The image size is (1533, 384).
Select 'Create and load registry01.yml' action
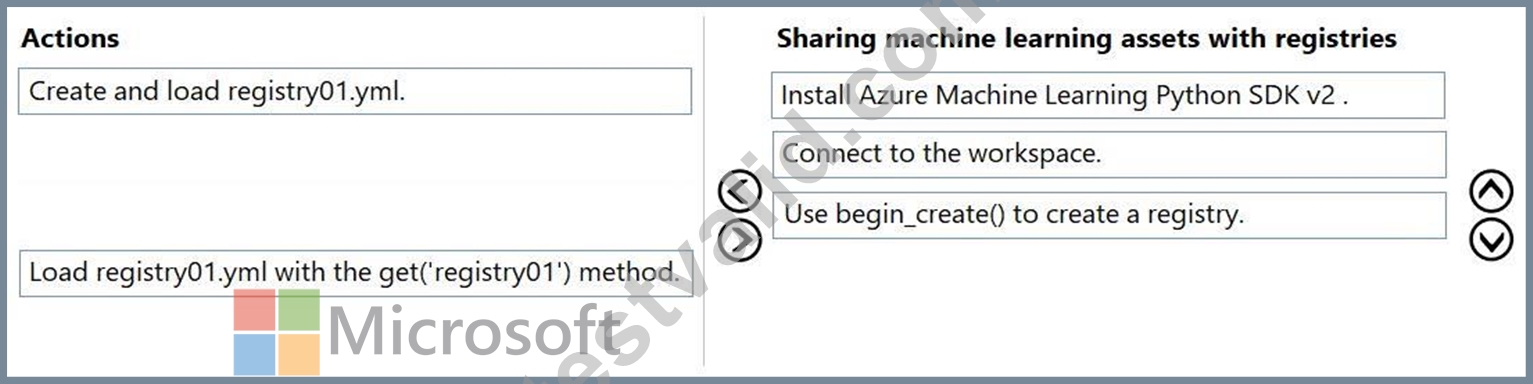pos(355,91)
